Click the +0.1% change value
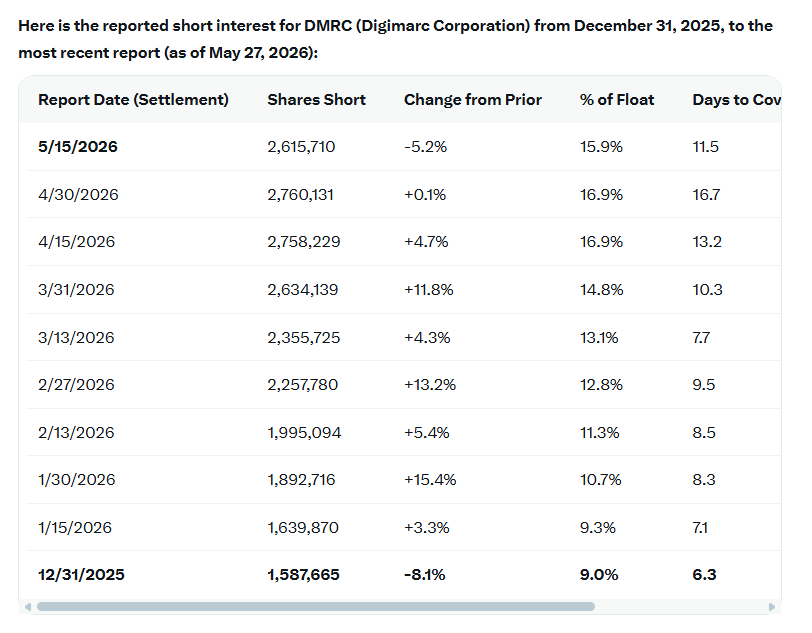This screenshot has height=633, width=812. [x=425, y=194]
